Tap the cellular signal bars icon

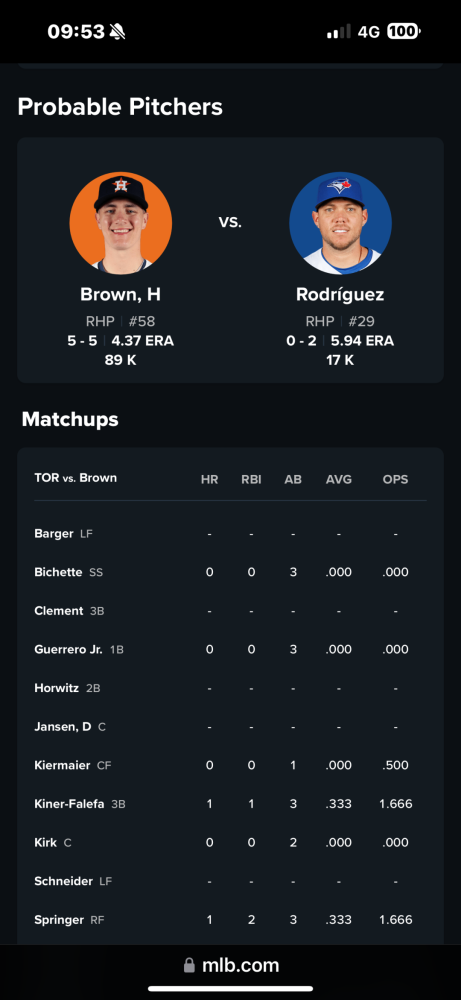(x=339, y=31)
